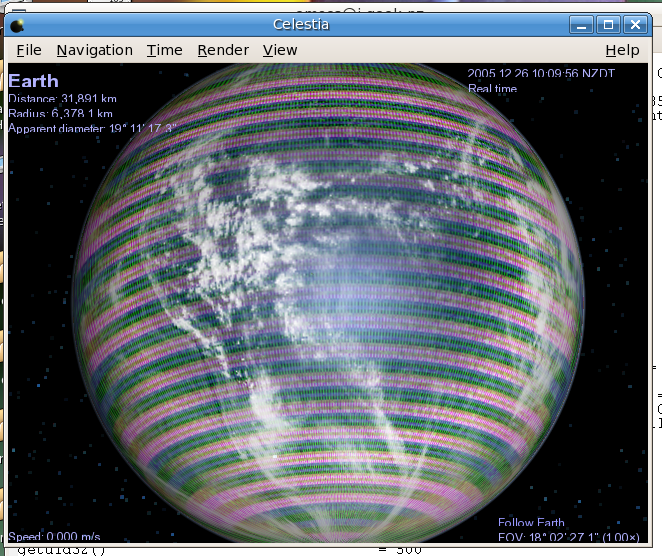Viewport: 662px width, 556px height.
Task: Open the File menu
Action: tap(28, 50)
